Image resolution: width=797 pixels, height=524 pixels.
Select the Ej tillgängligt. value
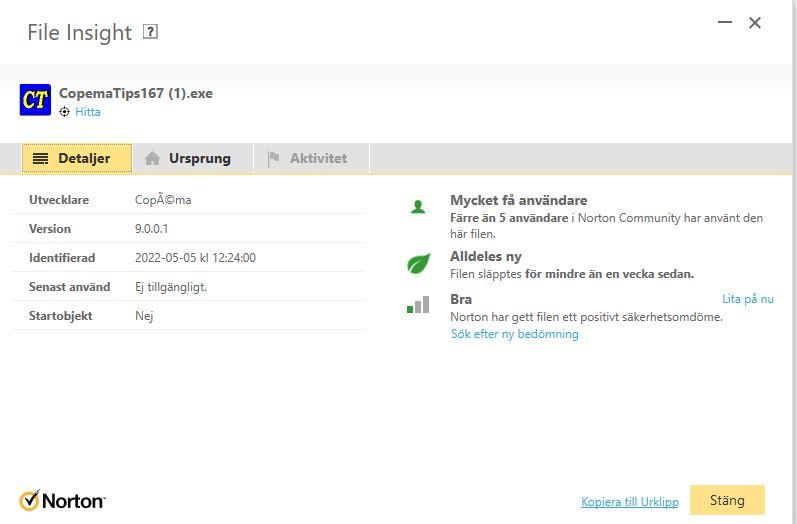[x=171, y=287]
